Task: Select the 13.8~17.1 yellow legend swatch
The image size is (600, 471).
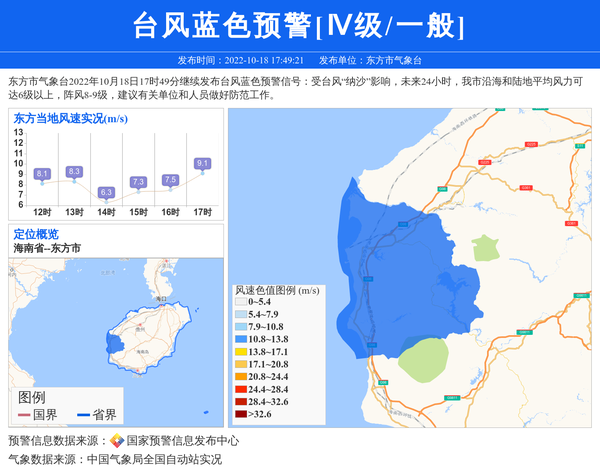Action: (241, 352)
